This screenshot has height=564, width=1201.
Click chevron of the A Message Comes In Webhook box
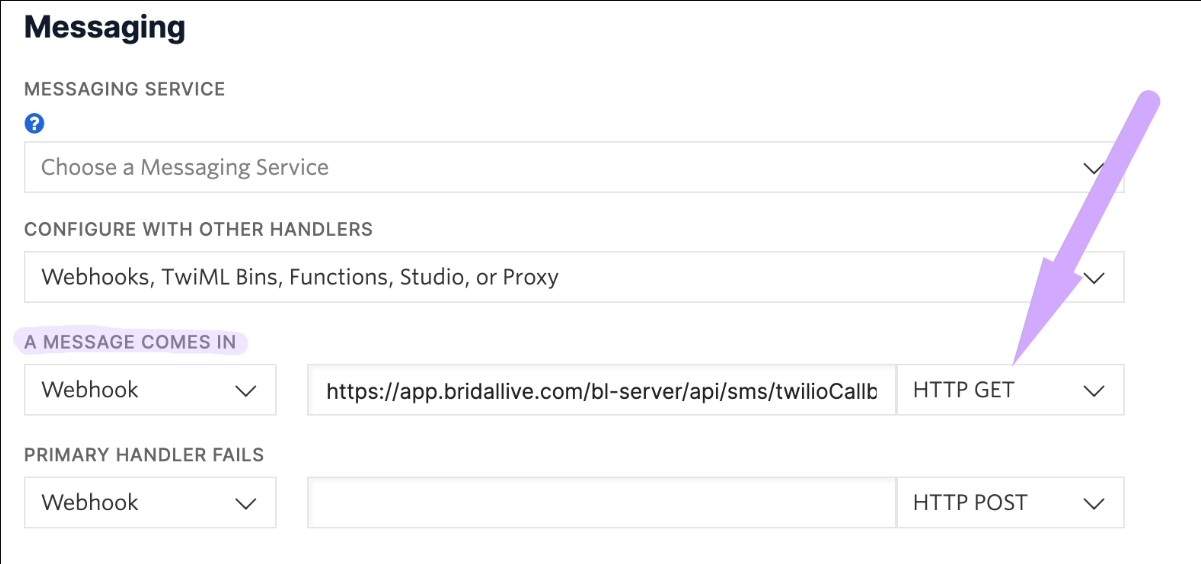[246, 390]
